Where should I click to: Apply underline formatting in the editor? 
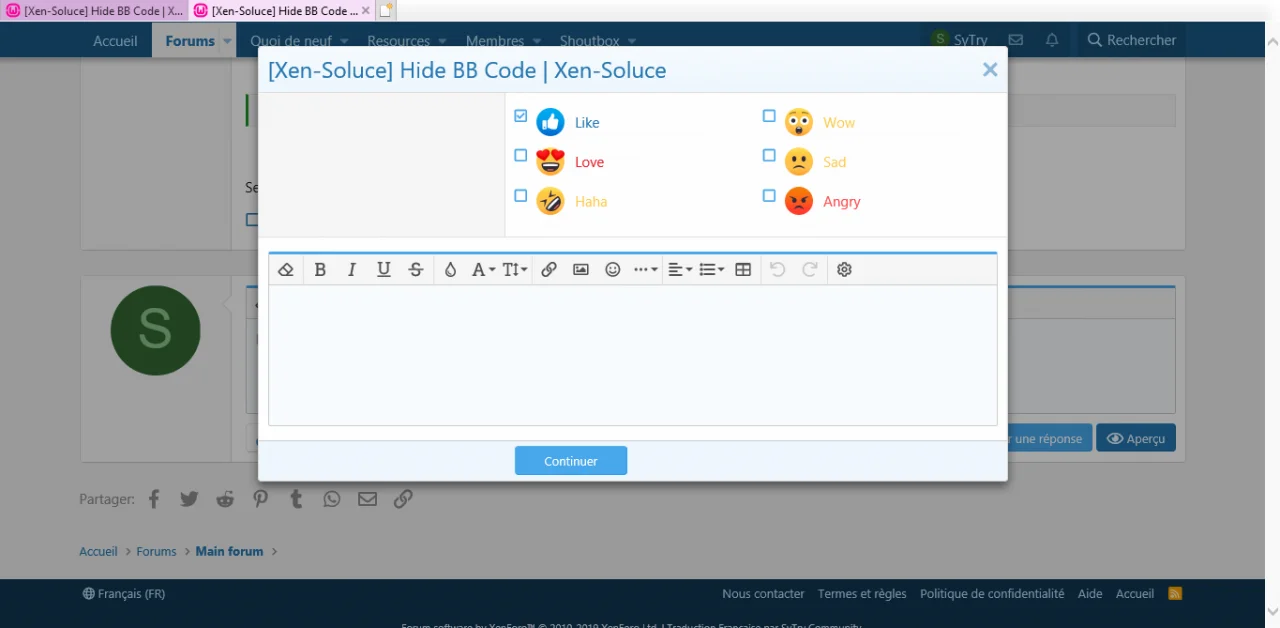(x=384, y=269)
